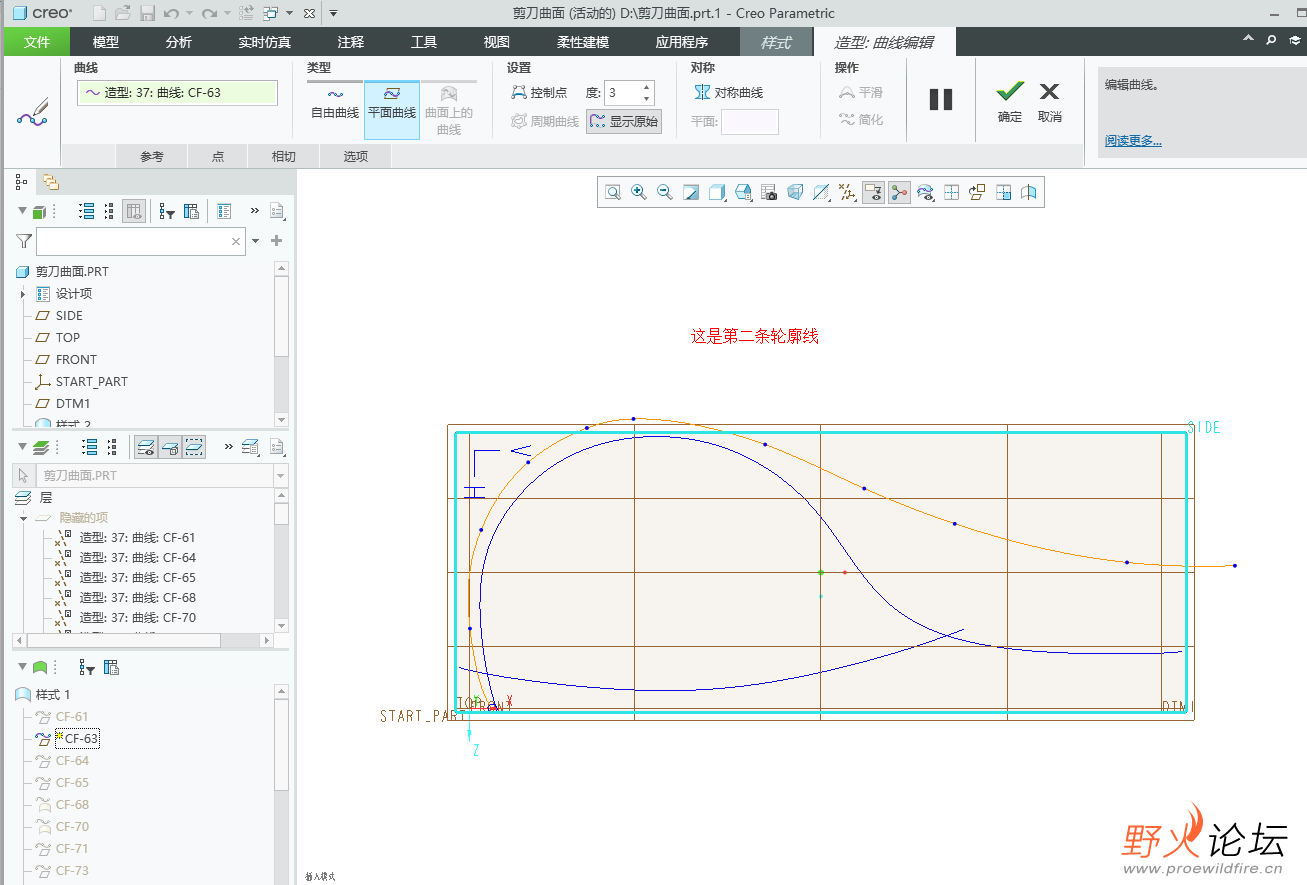Open the Saved Orientations icon
Image resolution: width=1307 pixels, height=885 pixels.
(x=743, y=192)
